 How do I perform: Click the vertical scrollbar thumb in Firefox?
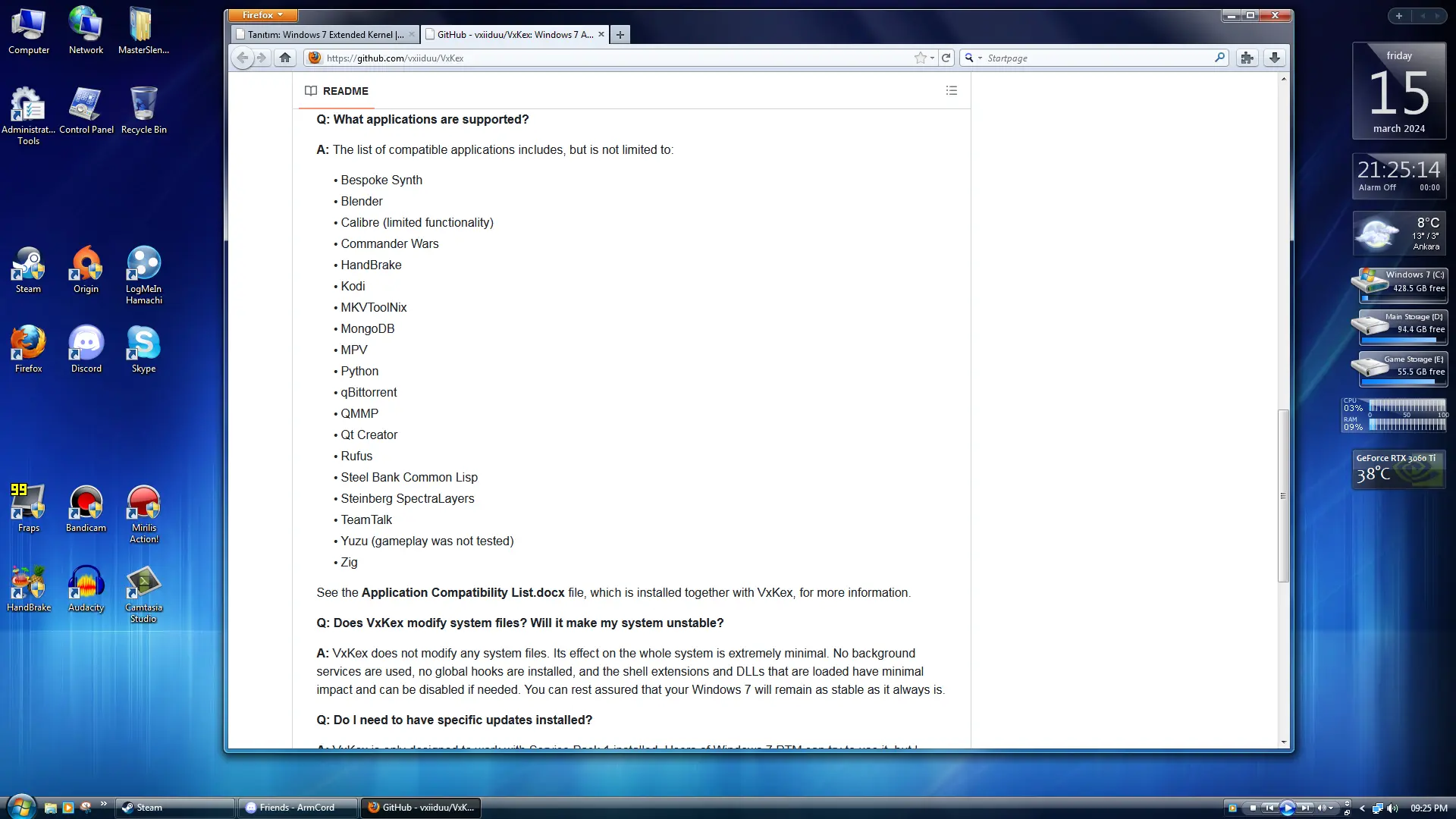(1283, 496)
